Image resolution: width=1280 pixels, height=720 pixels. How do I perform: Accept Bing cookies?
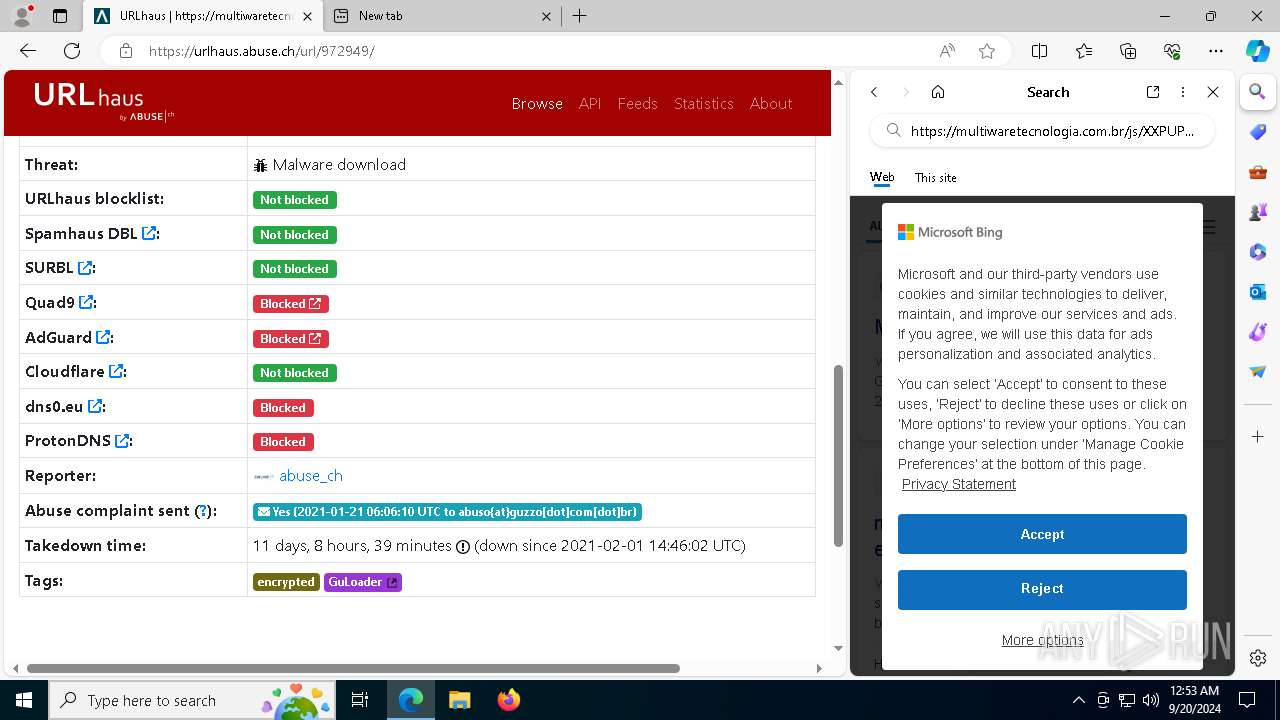(1042, 534)
